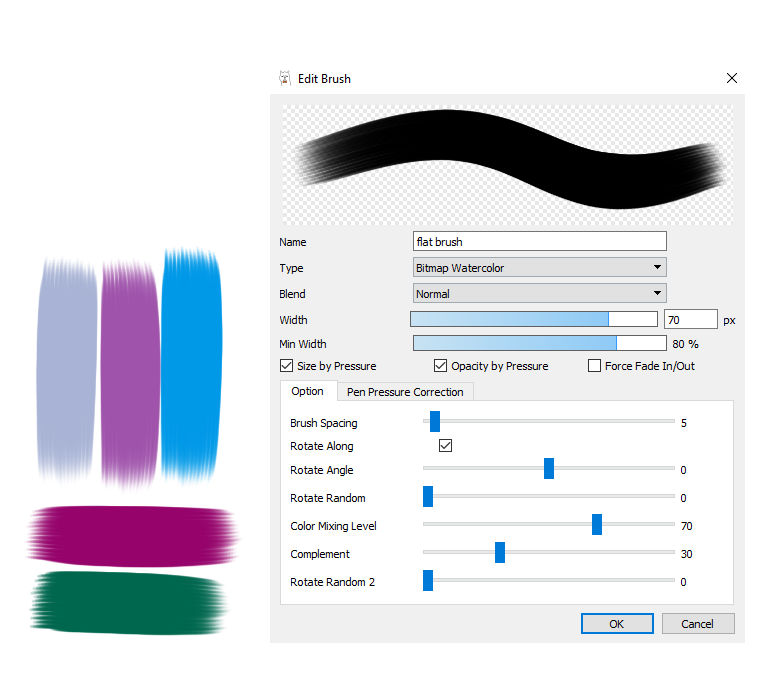Click the FireAlpaca icon in Edit Brush title bar
Viewport: 771px width, 689px height.
pos(285,78)
